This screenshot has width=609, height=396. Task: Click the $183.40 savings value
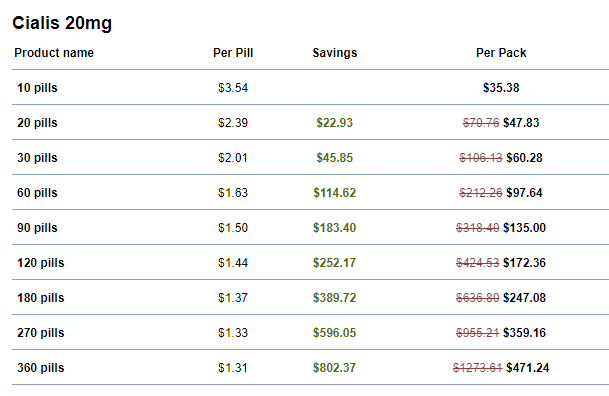pyautogui.click(x=335, y=228)
